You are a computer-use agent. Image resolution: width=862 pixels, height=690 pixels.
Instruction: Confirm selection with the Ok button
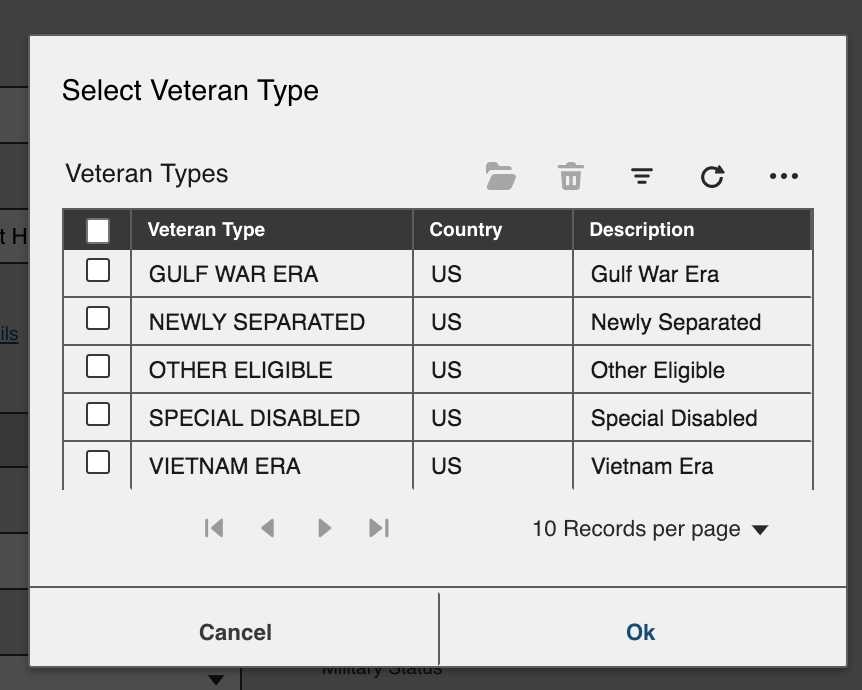(640, 632)
